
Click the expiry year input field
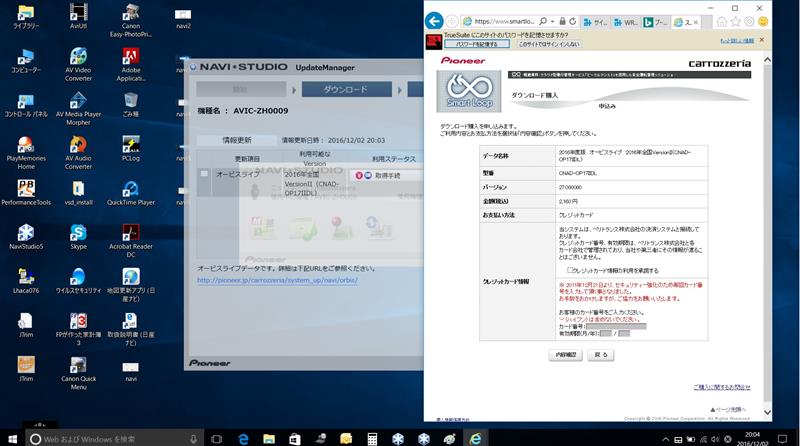[x=624, y=333]
